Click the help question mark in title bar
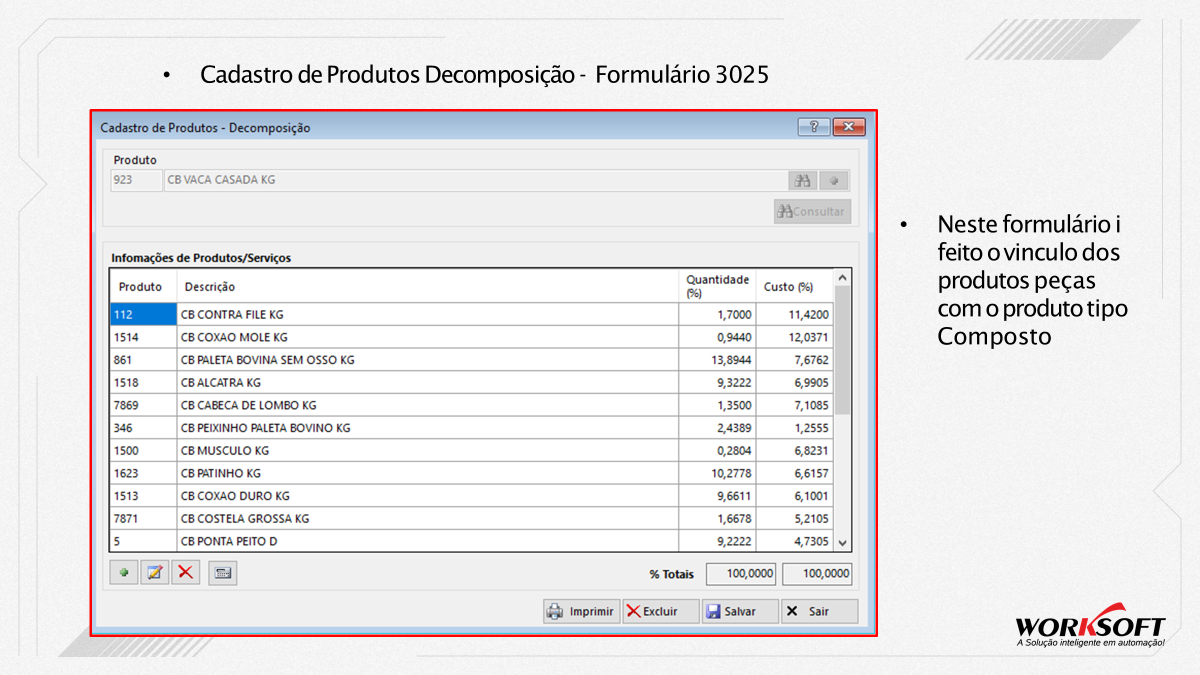The width and height of the screenshot is (1200, 675). pyautogui.click(x=814, y=127)
